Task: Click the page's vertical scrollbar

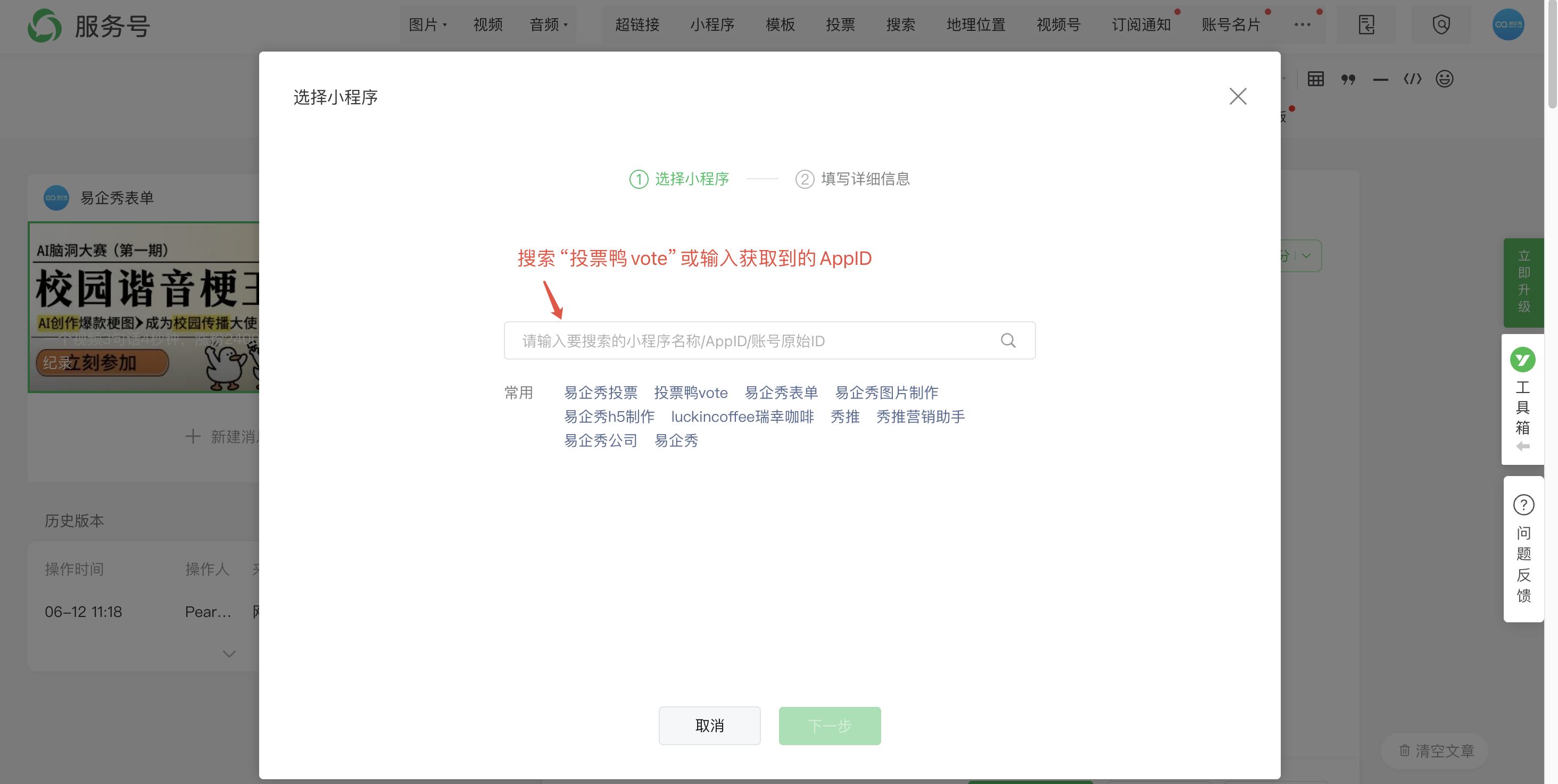Action: coord(1551,54)
